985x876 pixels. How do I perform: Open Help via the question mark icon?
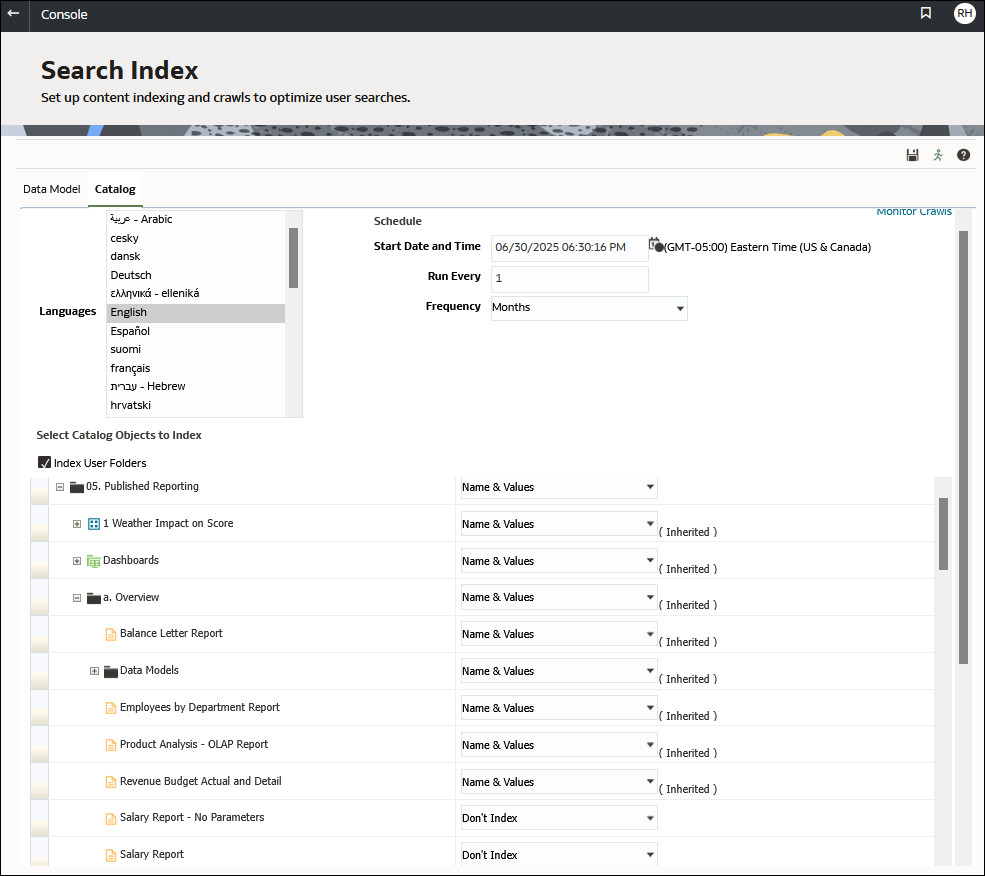tap(963, 155)
